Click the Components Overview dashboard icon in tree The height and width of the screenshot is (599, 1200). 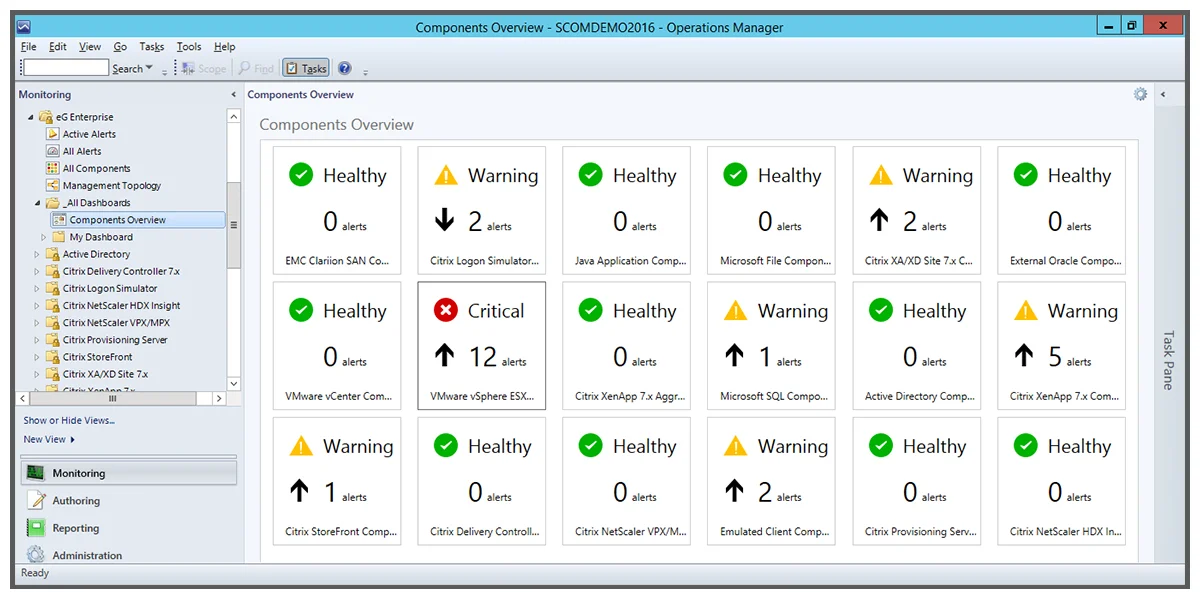tap(59, 220)
